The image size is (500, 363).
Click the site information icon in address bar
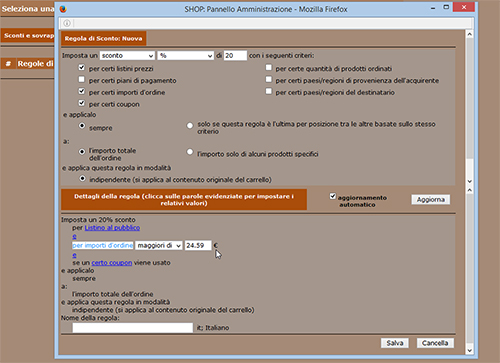(67, 23)
